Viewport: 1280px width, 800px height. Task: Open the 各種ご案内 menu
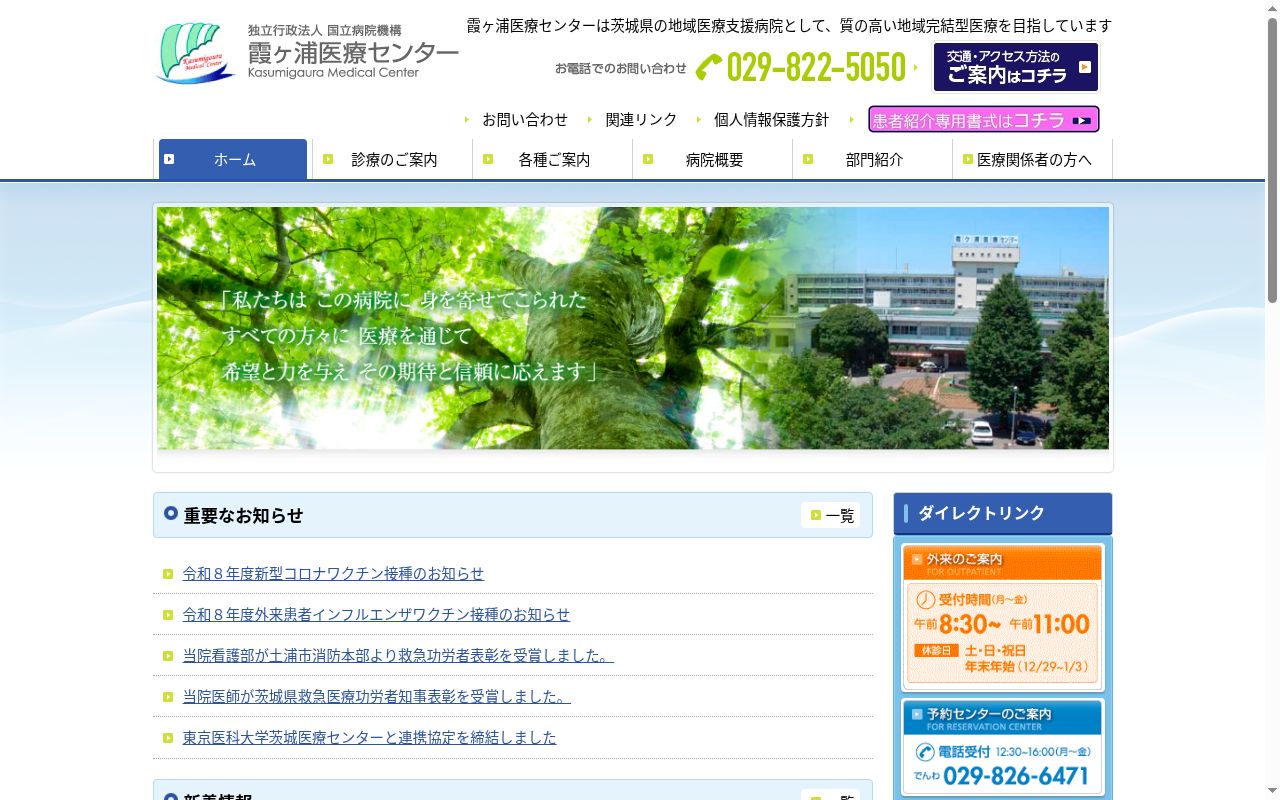[553, 159]
